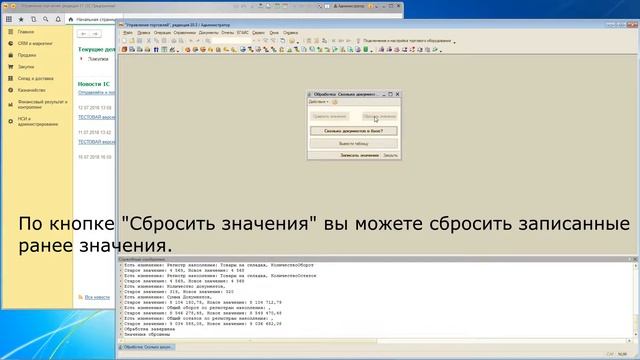Click the line Есть изменения: Количество документов

175,287
